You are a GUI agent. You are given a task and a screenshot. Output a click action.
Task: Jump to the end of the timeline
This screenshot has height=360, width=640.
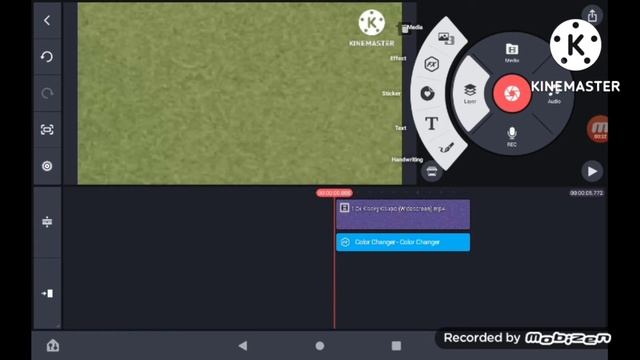coord(47,293)
